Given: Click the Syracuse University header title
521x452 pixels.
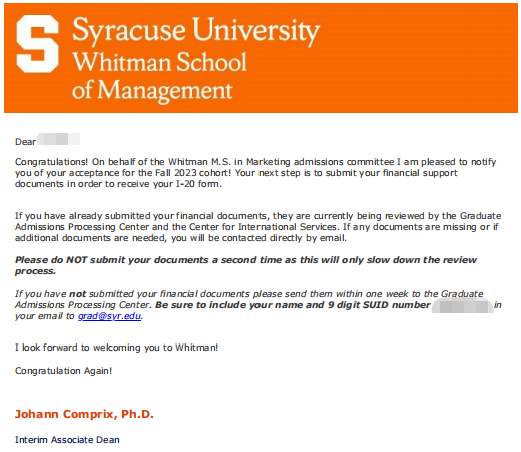Looking at the screenshot, I should point(196,31).
